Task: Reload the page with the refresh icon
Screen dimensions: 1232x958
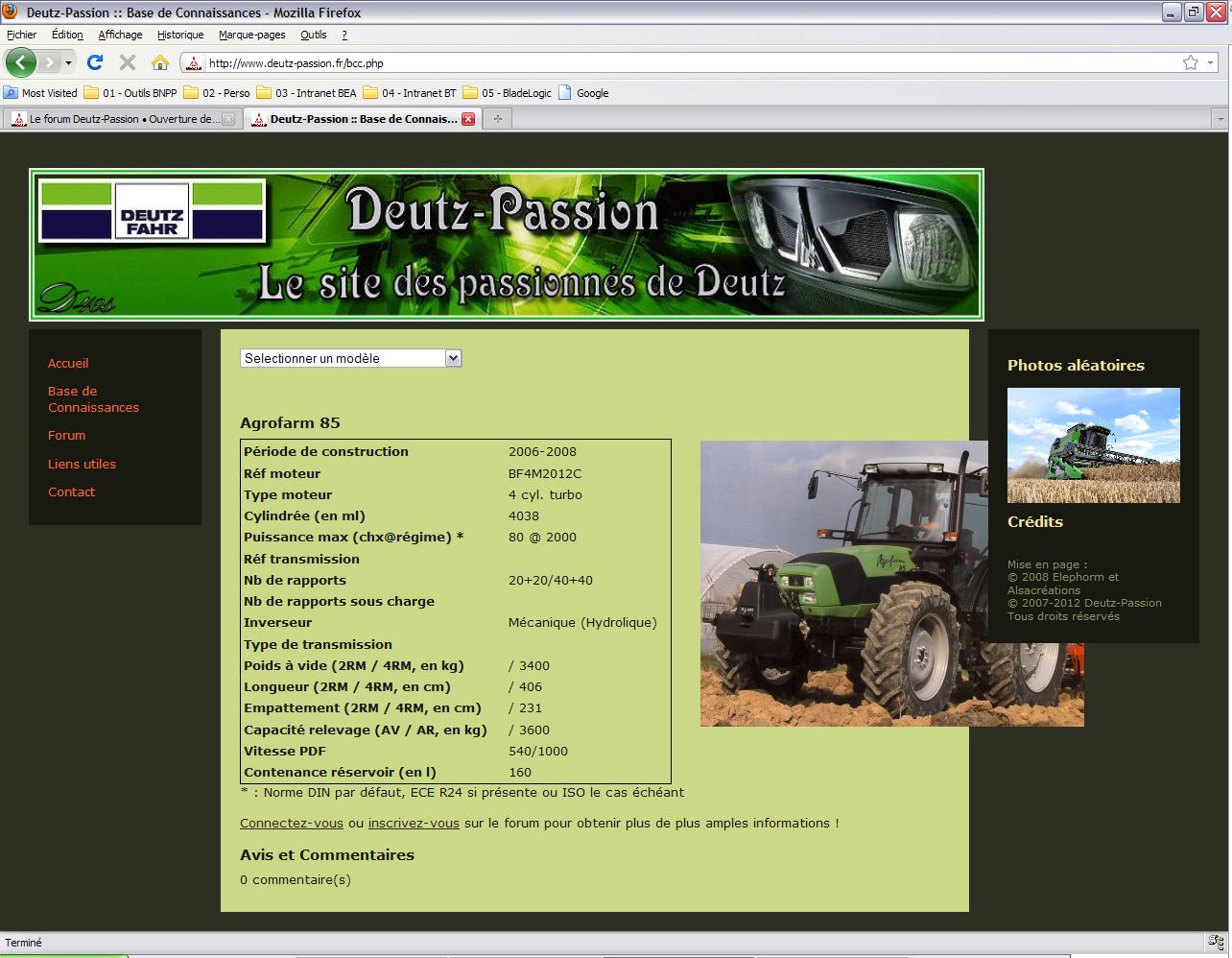Action: (94, 62)
